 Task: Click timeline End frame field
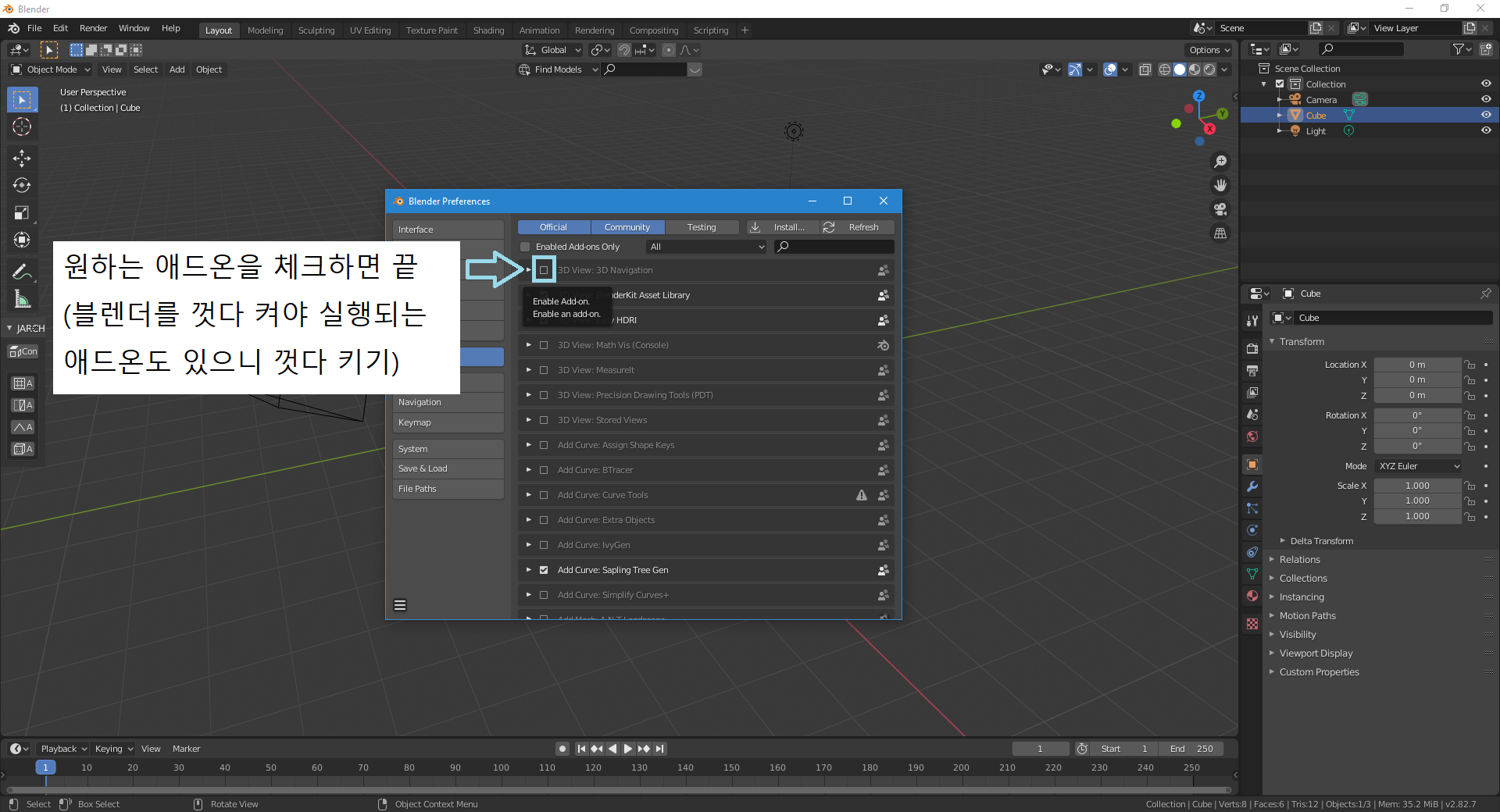[x=1191, y=749]
